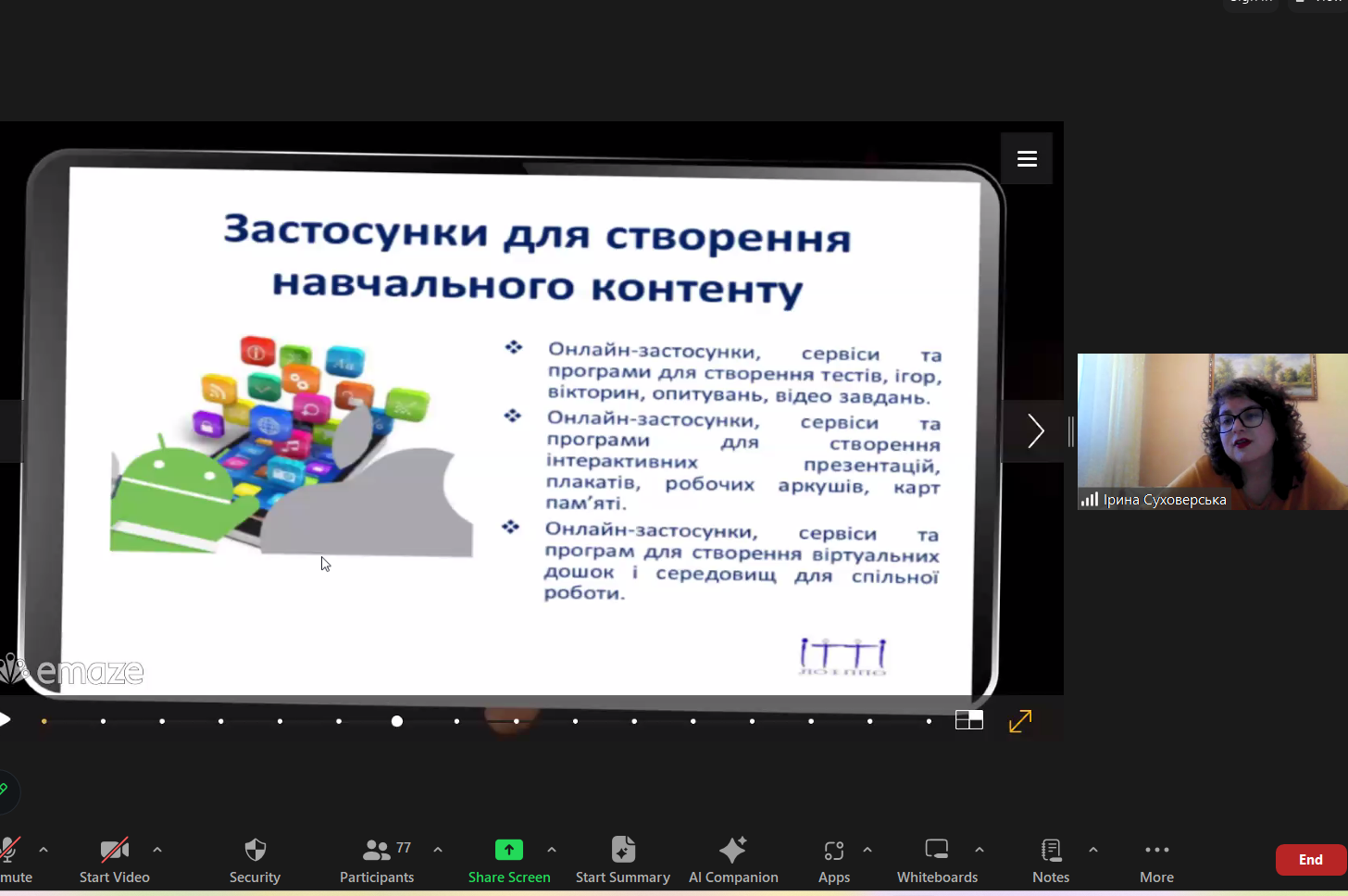The height and width of the screenshot is (896, 1348).
Task: Open the Apps panel
Action: (833, 851)
